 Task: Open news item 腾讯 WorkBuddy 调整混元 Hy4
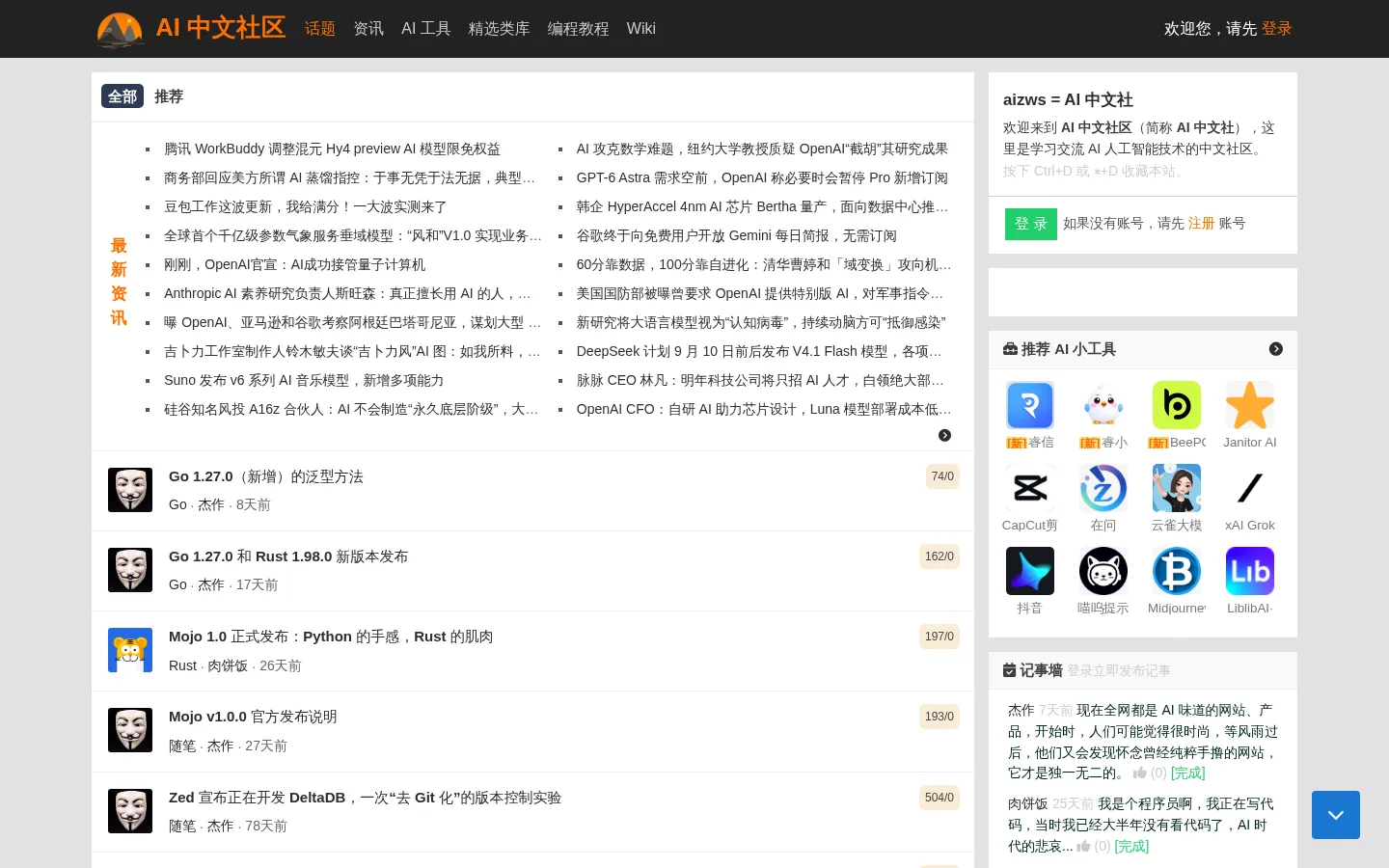[x=332, y=149]
